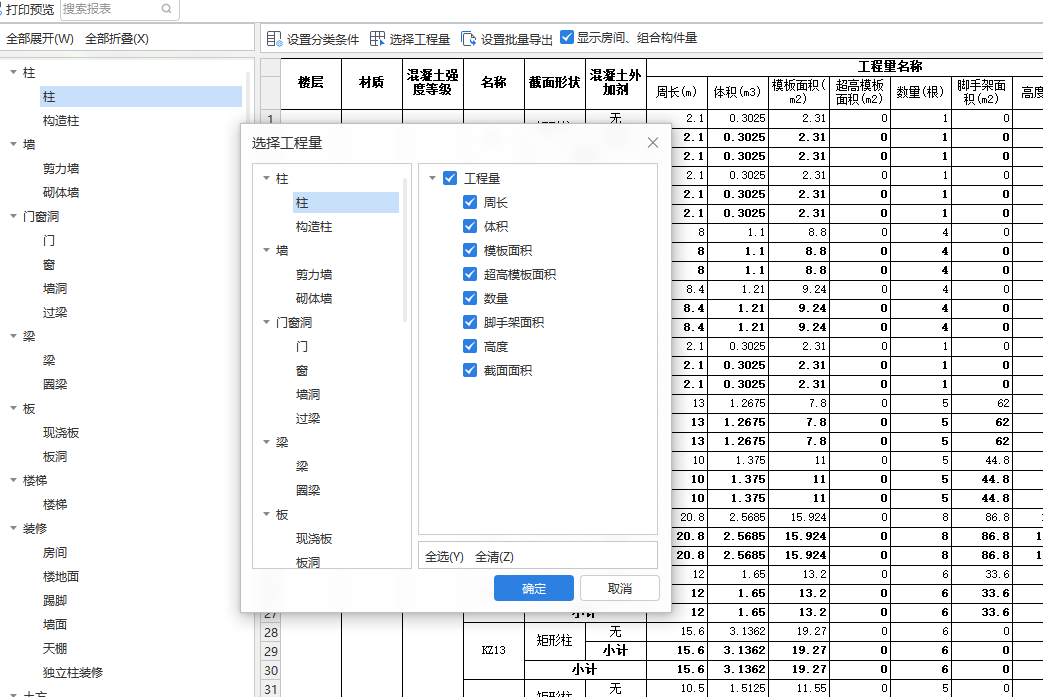Click the 选择工程量 toolbar icon
The height and width of the screenshot is (697, 1043).
pos(377,39)
